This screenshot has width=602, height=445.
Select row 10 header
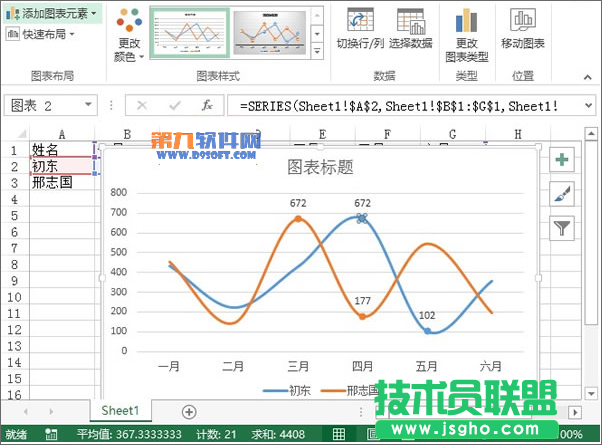tap(14, 297)
